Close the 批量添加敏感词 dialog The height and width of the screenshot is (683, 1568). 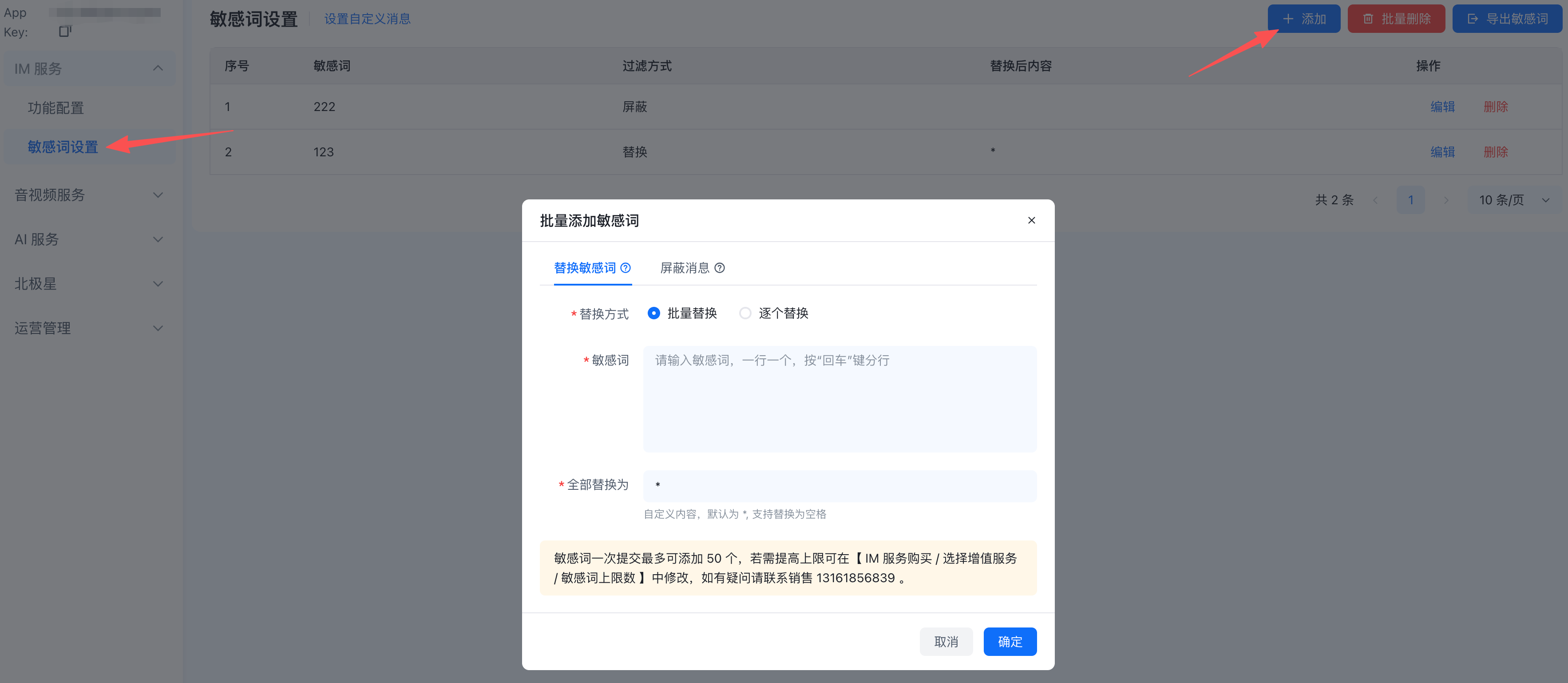pos(1031,220)
